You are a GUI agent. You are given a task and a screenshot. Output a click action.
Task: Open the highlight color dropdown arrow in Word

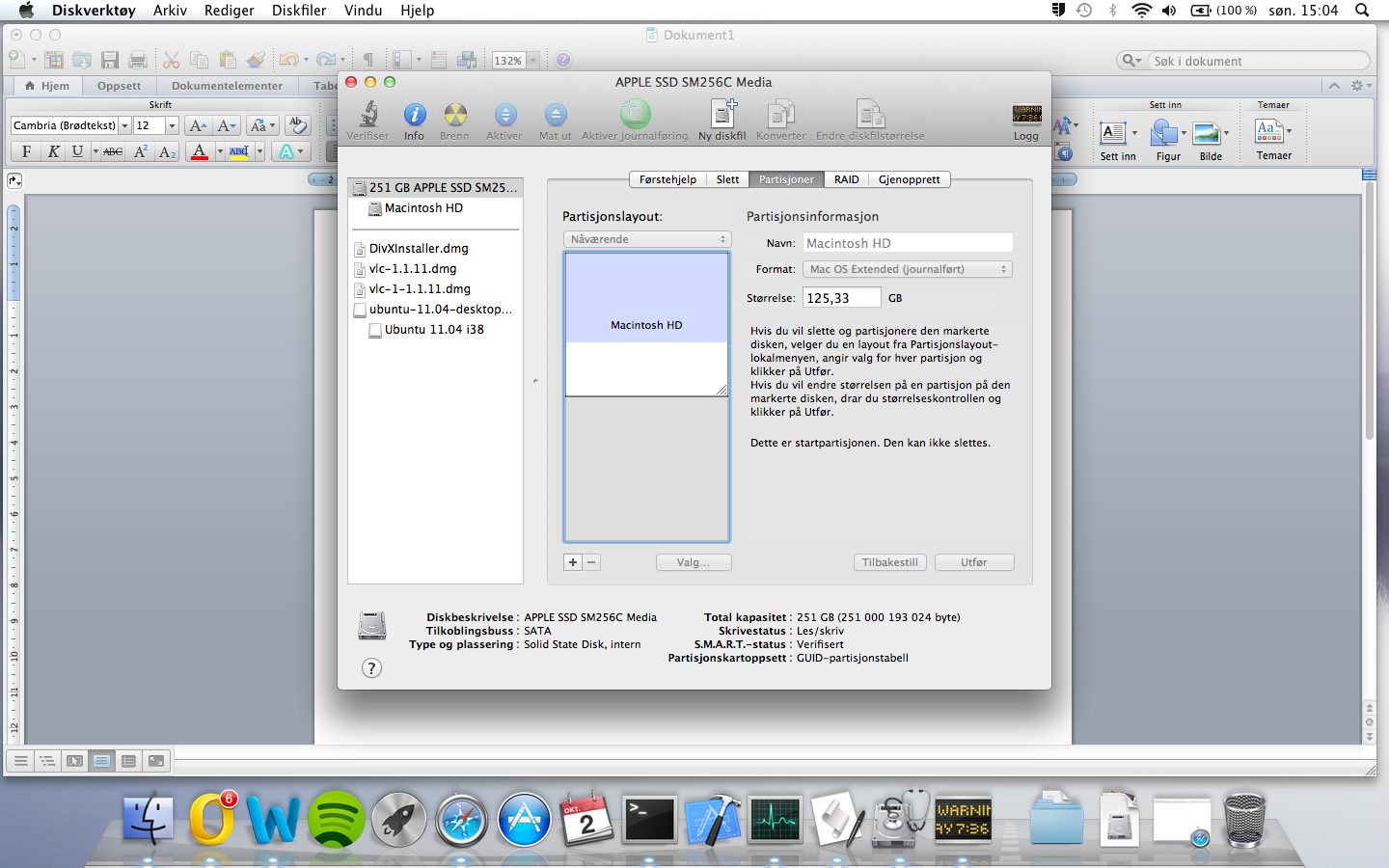[259, 151]
